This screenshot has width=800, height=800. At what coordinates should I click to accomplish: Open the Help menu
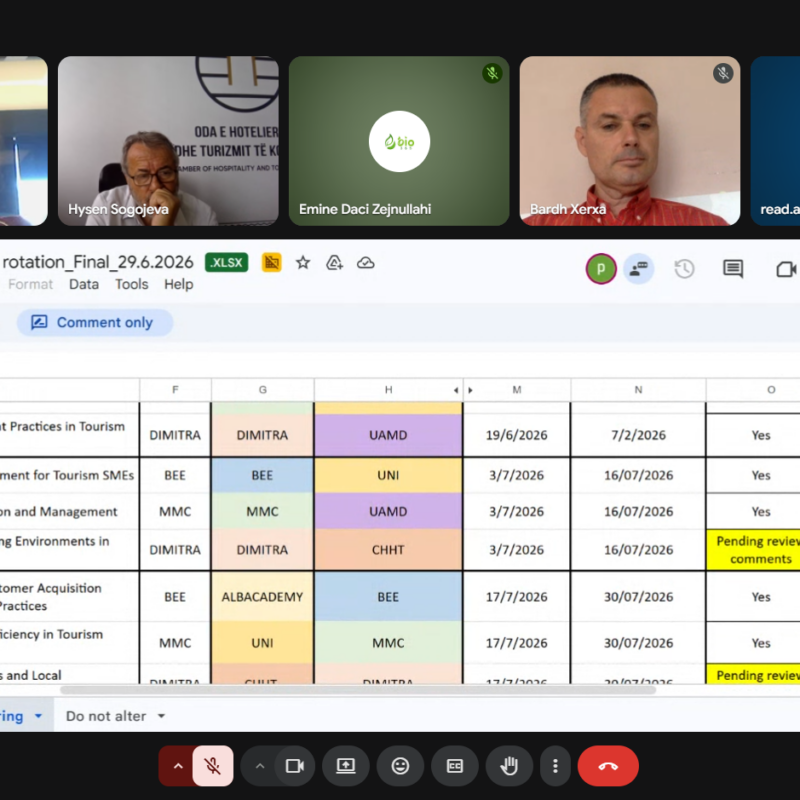[x=179, y=284]
